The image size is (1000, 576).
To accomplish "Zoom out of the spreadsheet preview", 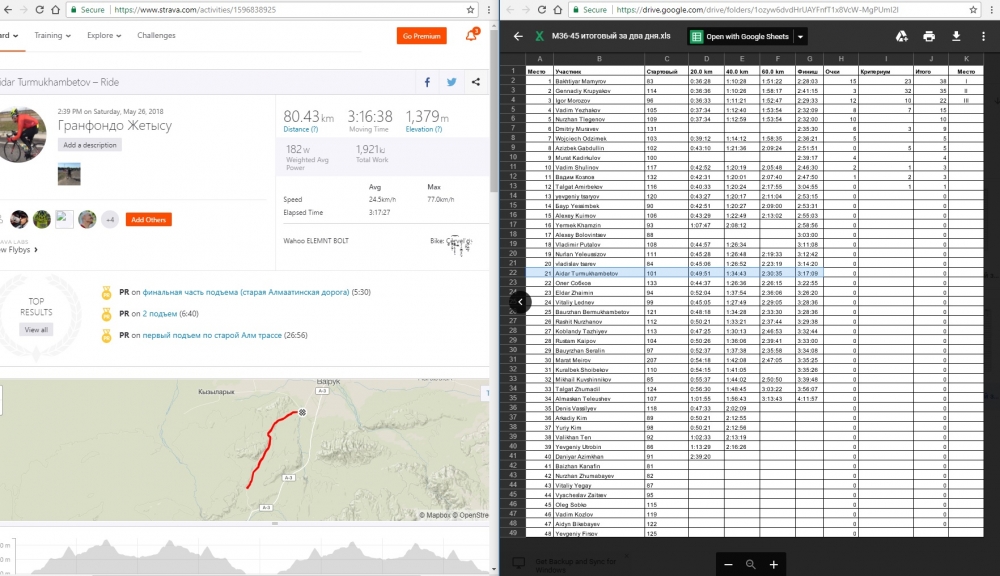I will 728,564.
